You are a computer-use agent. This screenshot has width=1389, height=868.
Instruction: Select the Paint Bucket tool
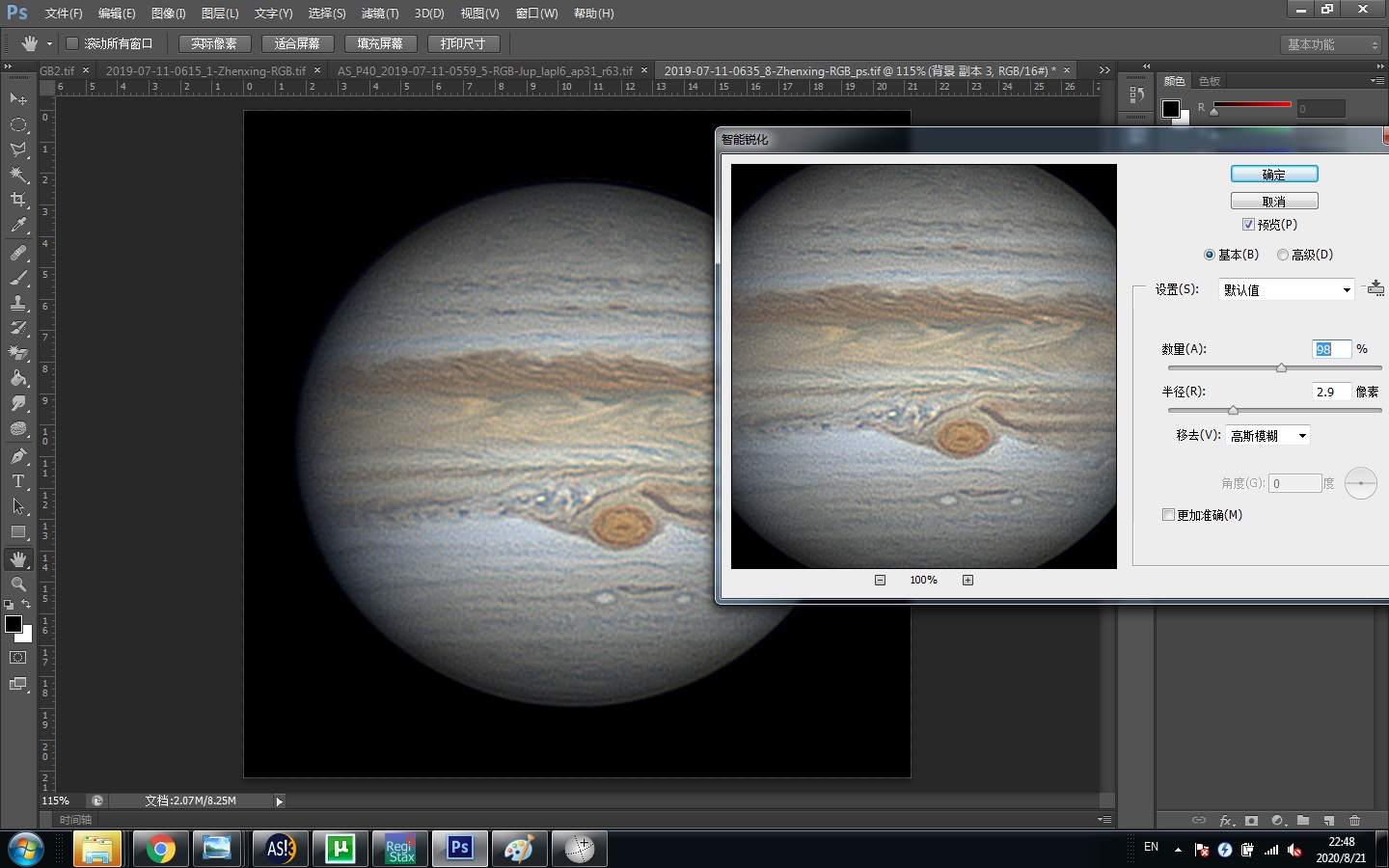[18, 378]
